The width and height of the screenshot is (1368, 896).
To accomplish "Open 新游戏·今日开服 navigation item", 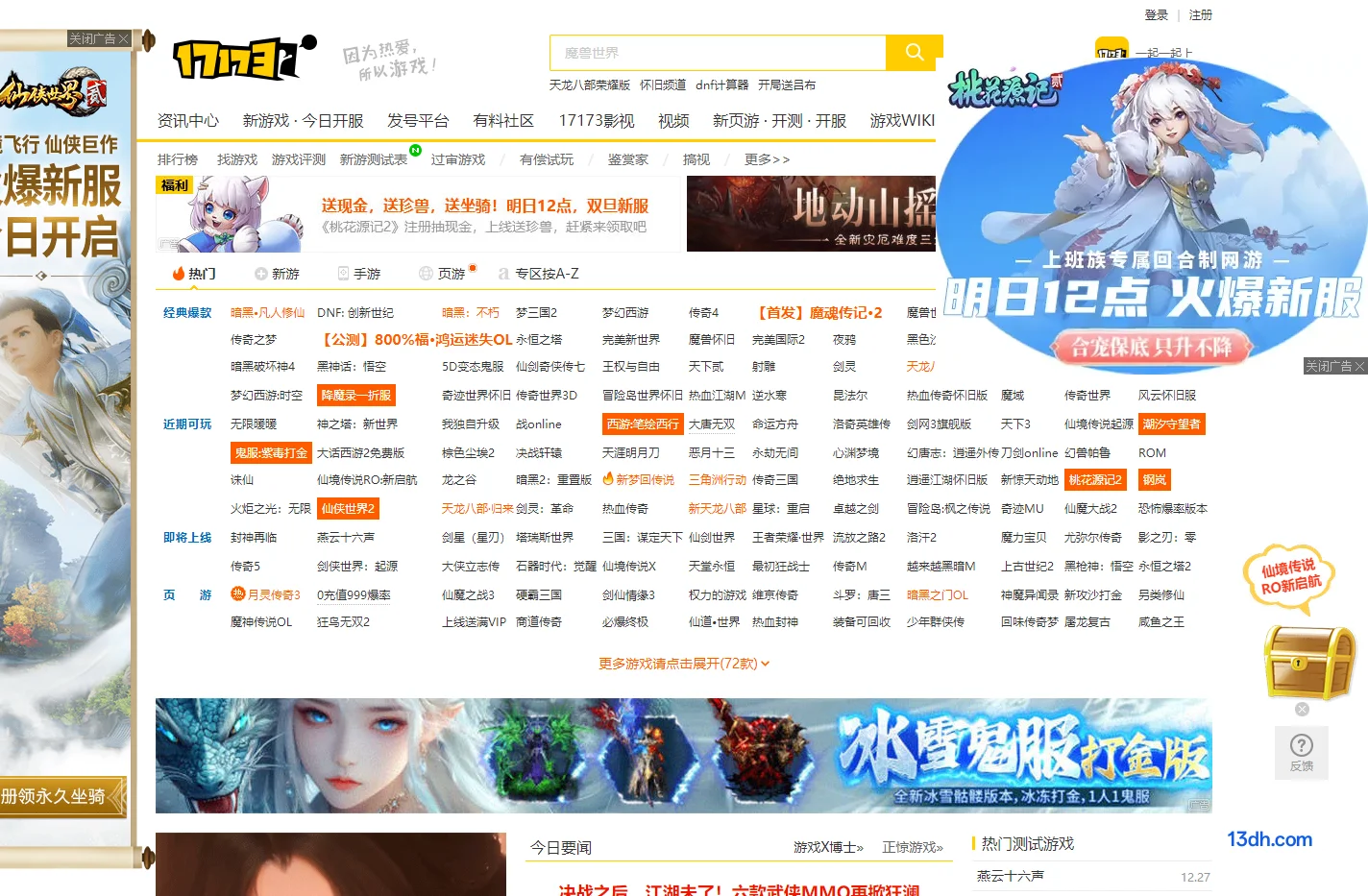I will pos(303,120).
